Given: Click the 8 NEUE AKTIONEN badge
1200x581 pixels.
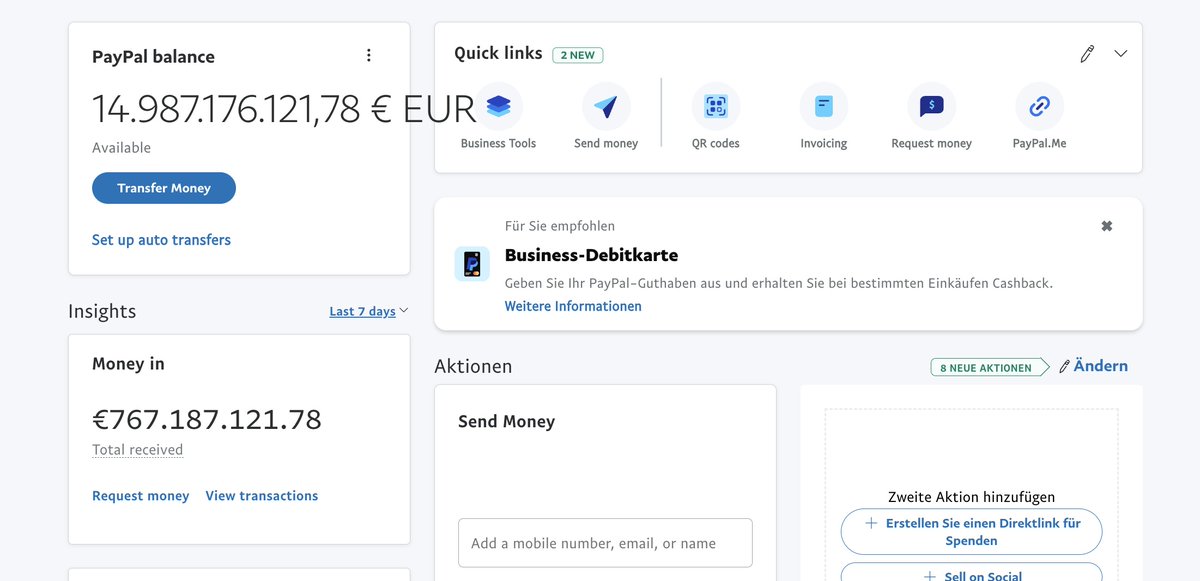Looking at the screenshot, I should click(x=989, y=367).
